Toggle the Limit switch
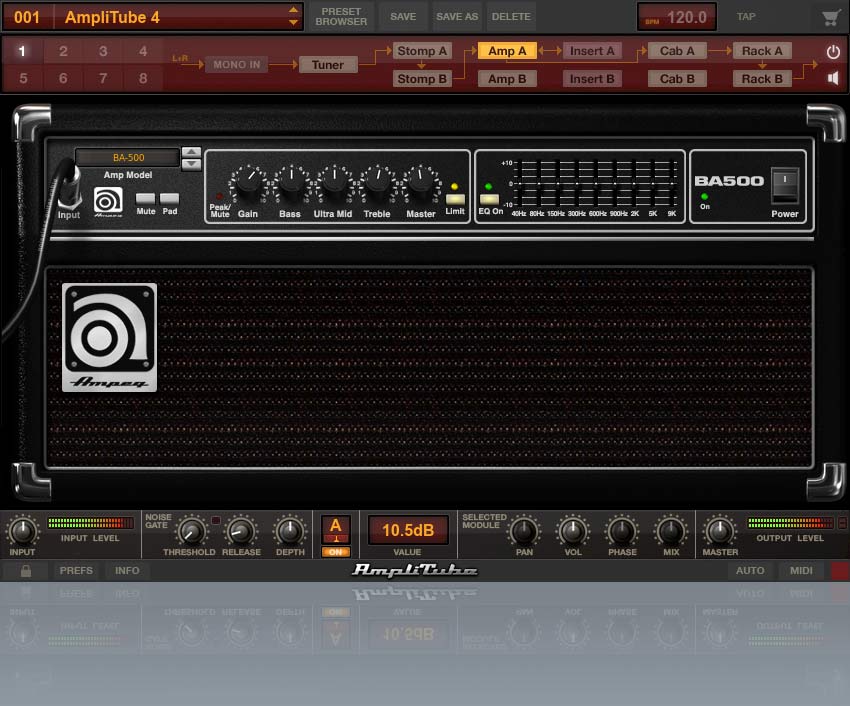Screen dimensions: 850x706 455,199
